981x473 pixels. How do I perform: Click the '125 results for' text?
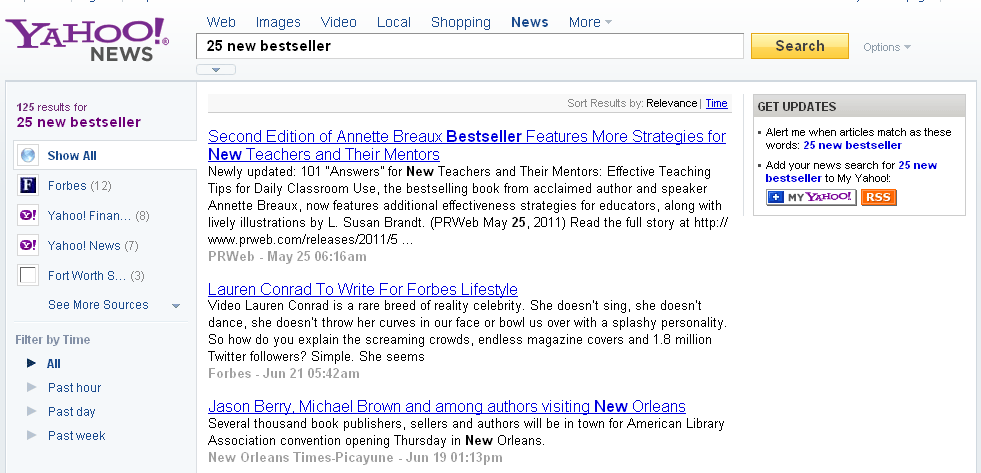(52, 107)
